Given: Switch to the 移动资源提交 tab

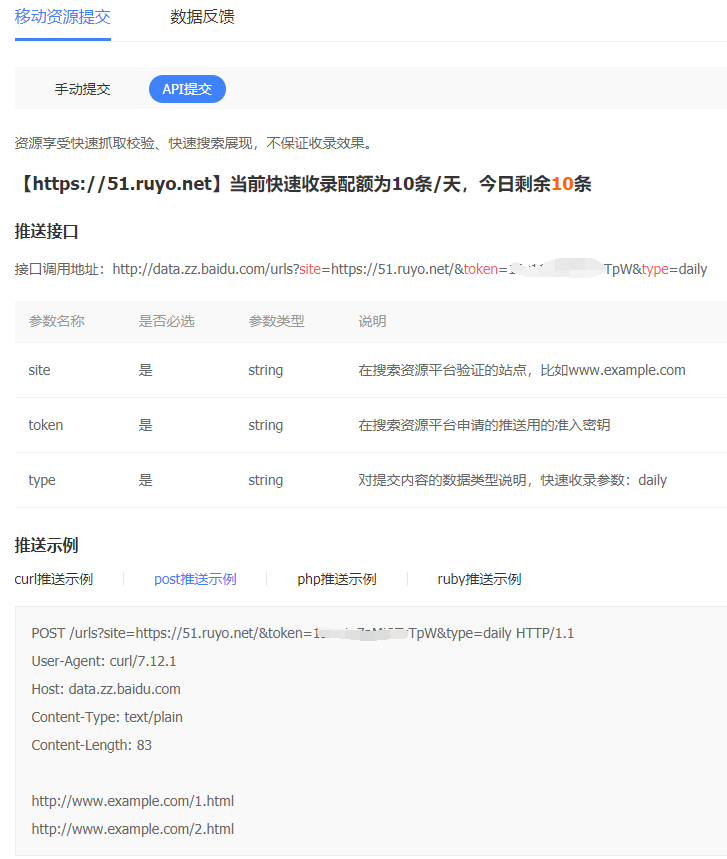Looking at the screenshot, I should click(62, 17).
